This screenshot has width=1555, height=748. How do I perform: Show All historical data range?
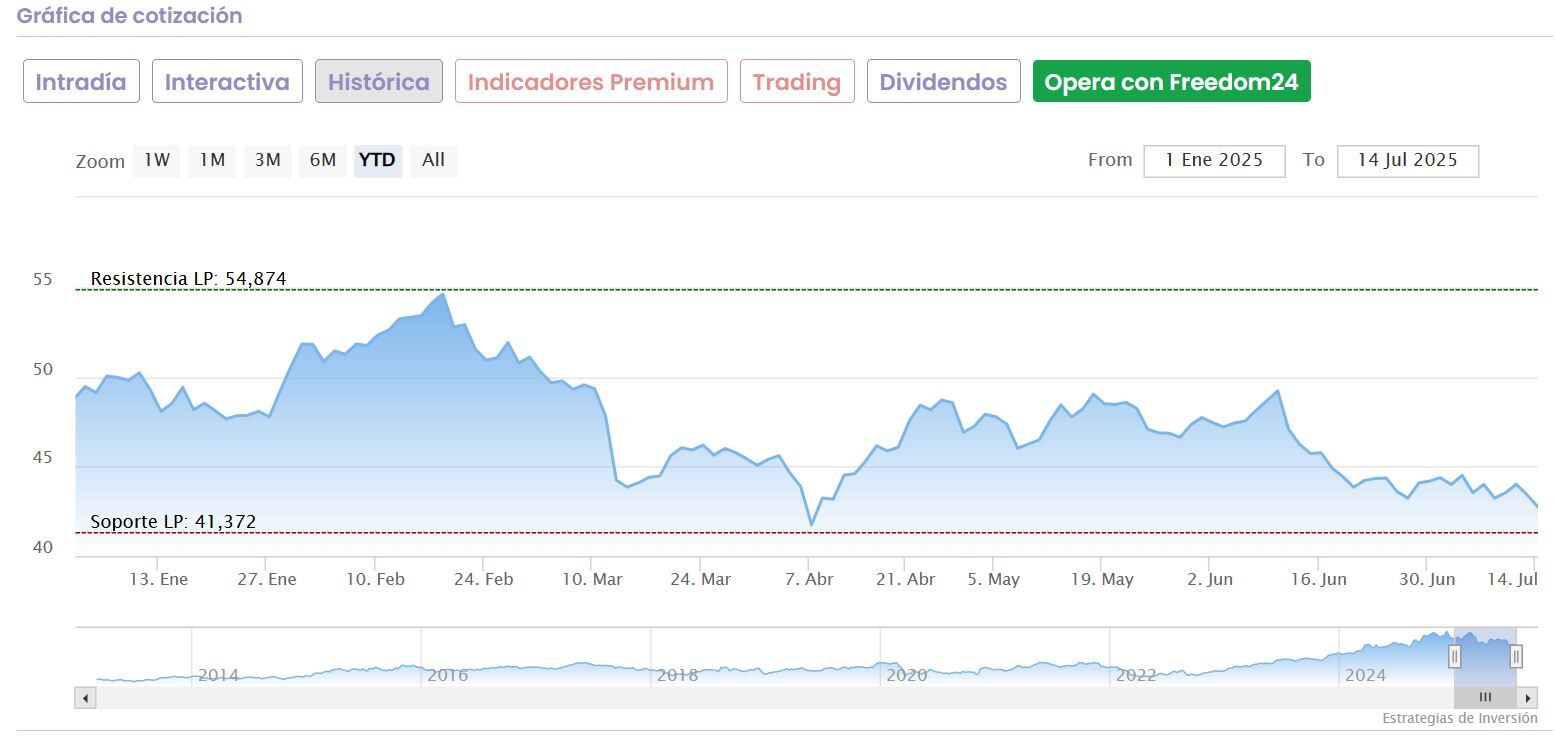[433, 160]
